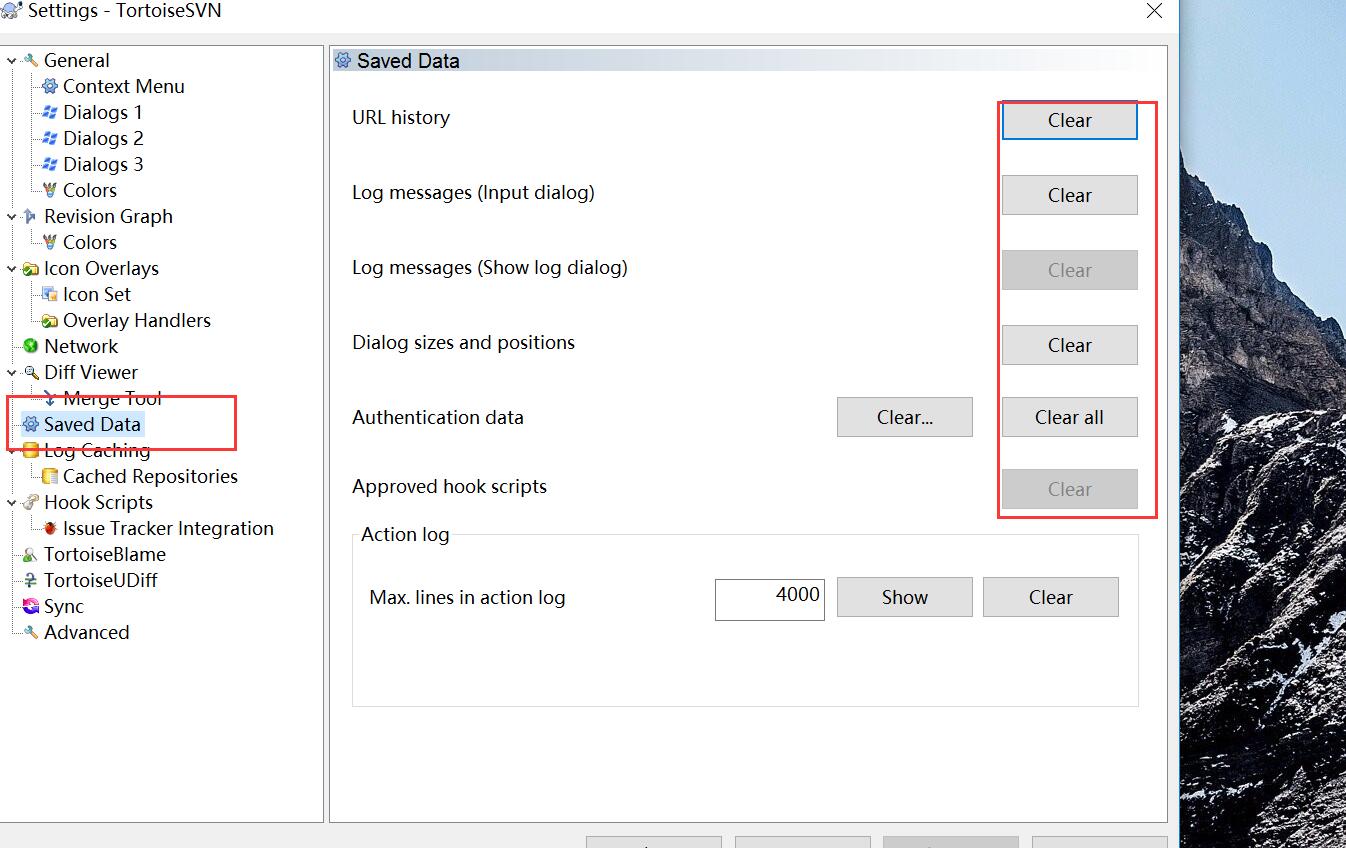Select the Network globe icon
The width and height of the screenshot is (1346, 848).
tap(31, 347)
